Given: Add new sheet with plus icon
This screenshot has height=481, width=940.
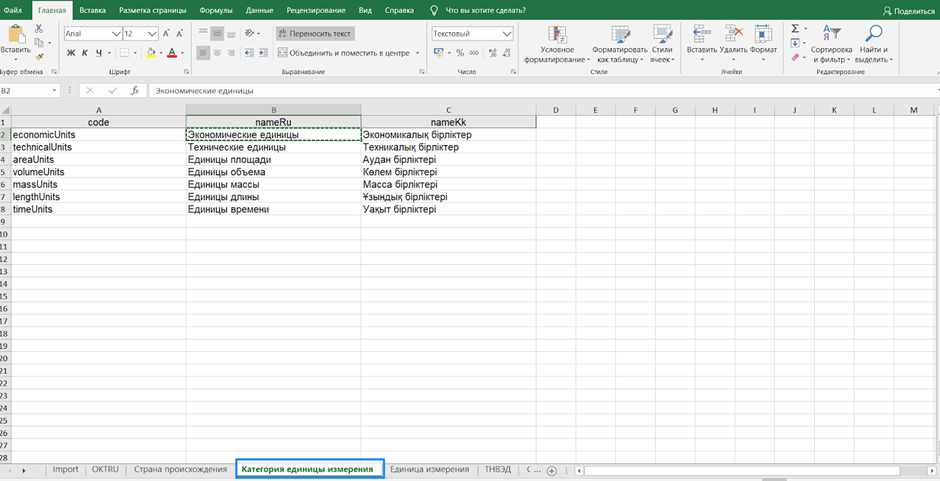Looking at the screenshot, I should [x=552, y=471].
